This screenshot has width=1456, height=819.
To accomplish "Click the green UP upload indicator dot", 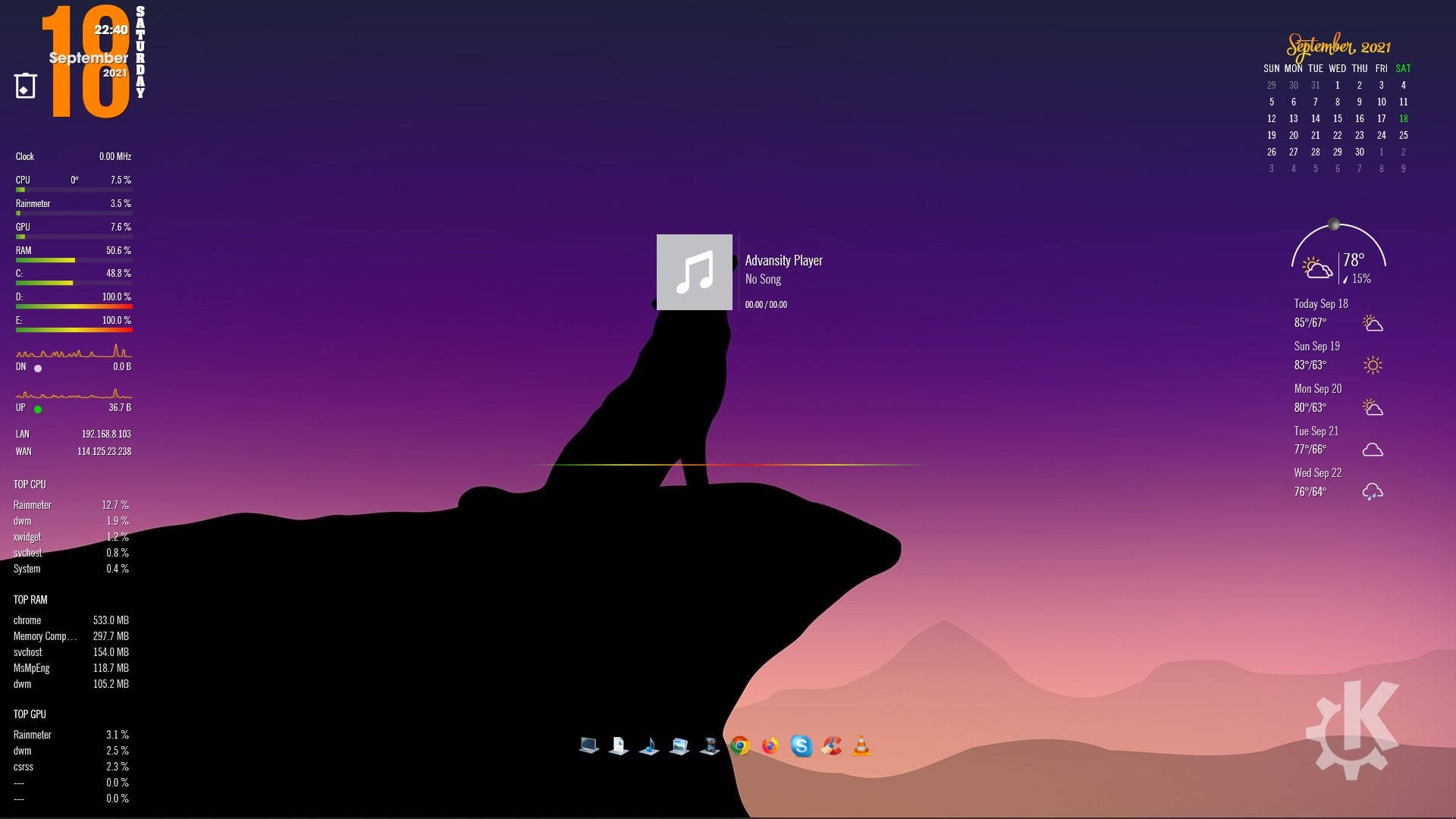I will [x=38, y=409].
